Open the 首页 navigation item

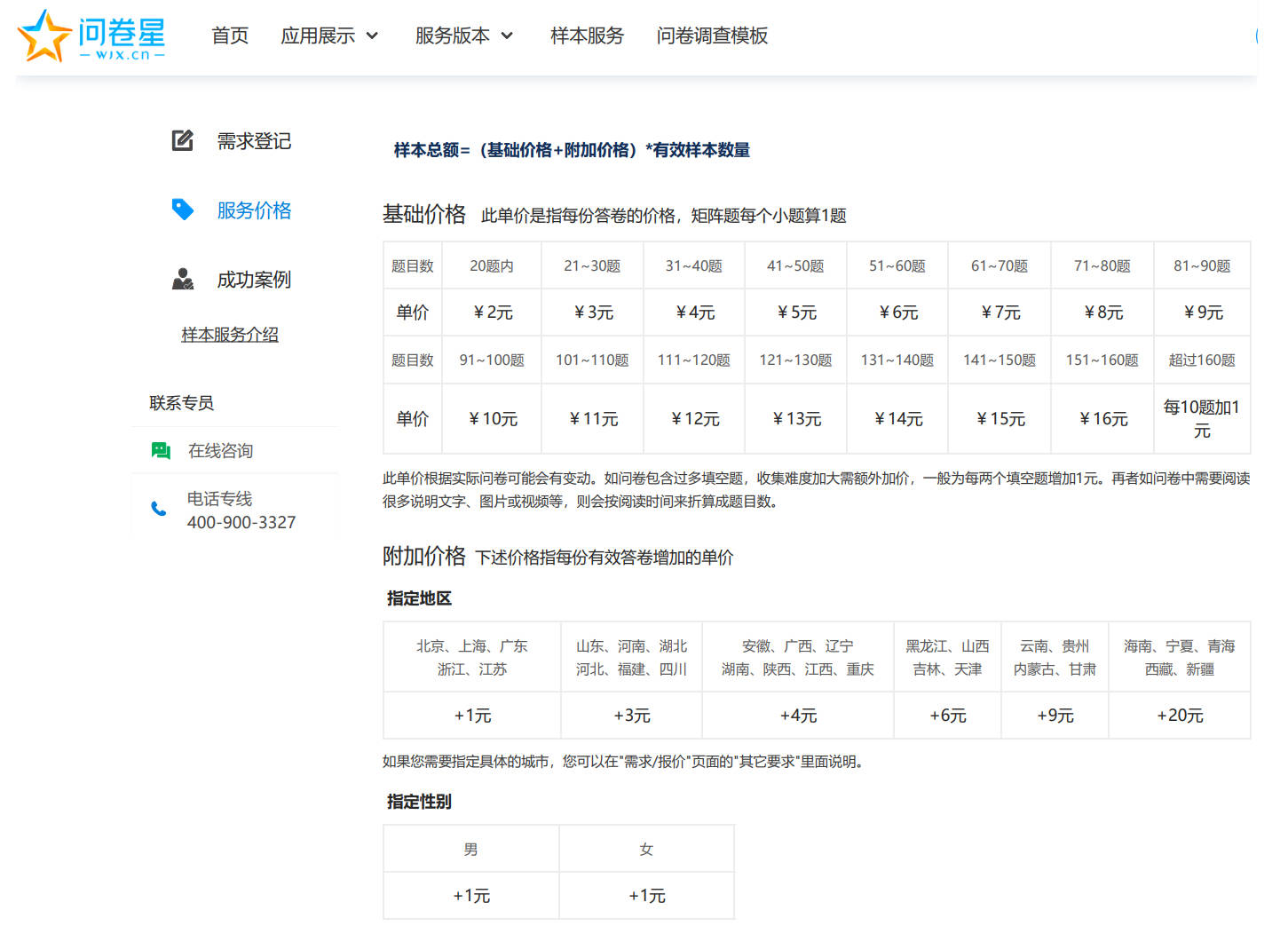pyautogui.click(x=230, y=36)
